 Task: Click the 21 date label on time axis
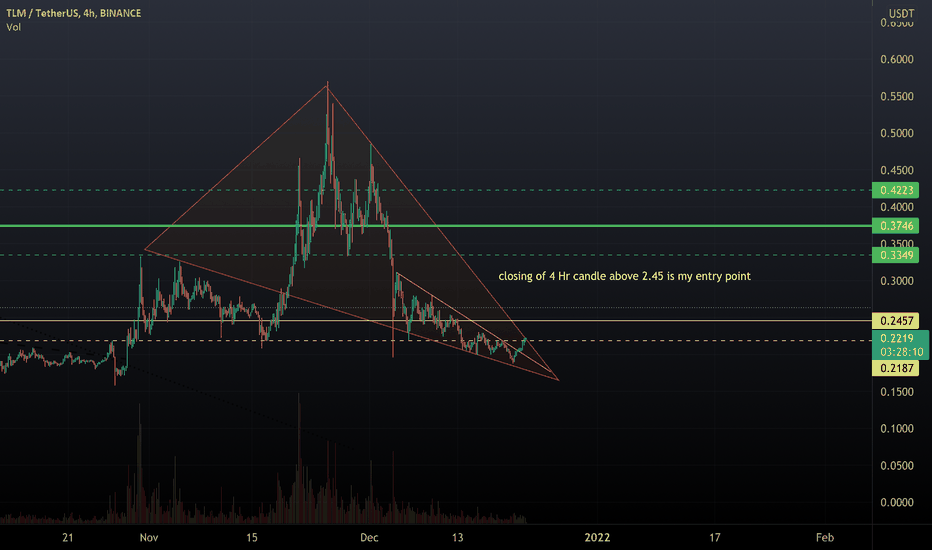68,538
